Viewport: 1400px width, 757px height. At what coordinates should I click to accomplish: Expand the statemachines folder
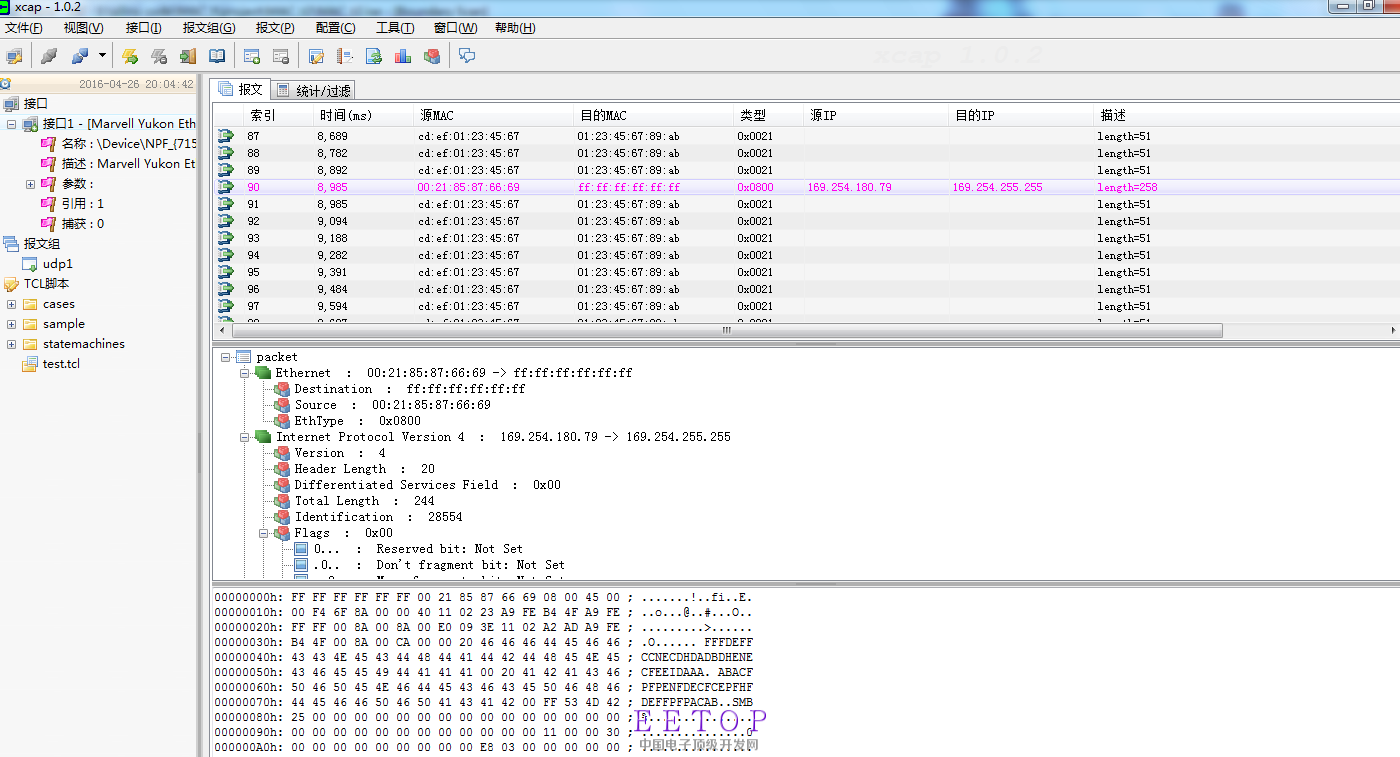tap(11, 344)
